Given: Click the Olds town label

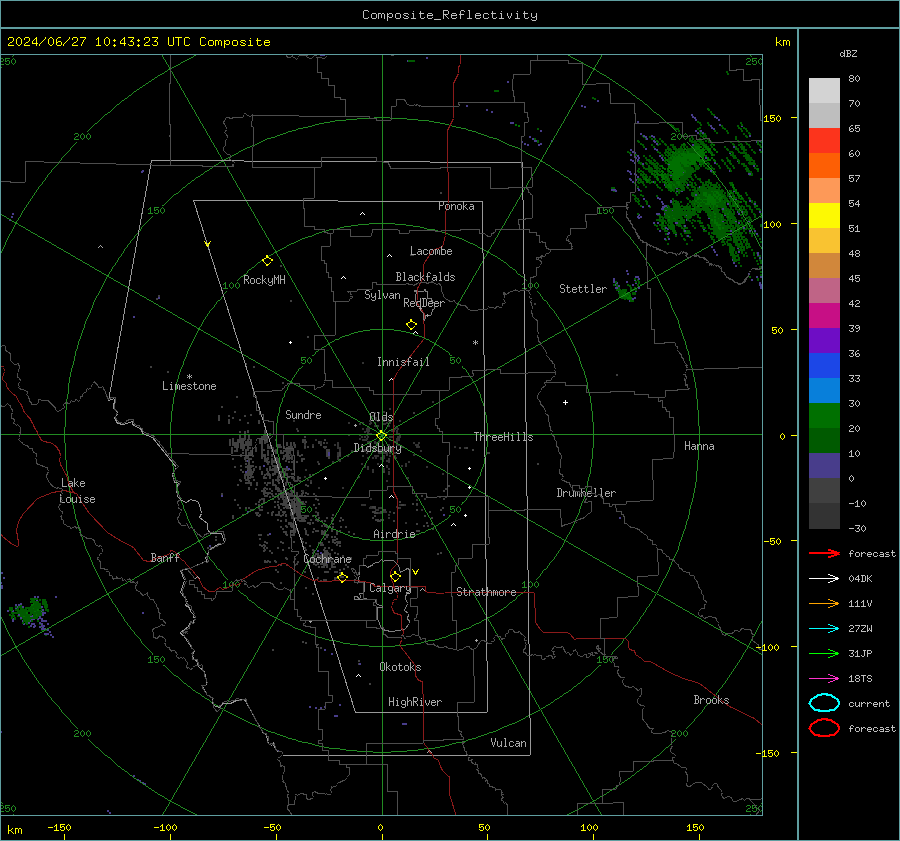Looking at the screenshot, I should point(381,417).
